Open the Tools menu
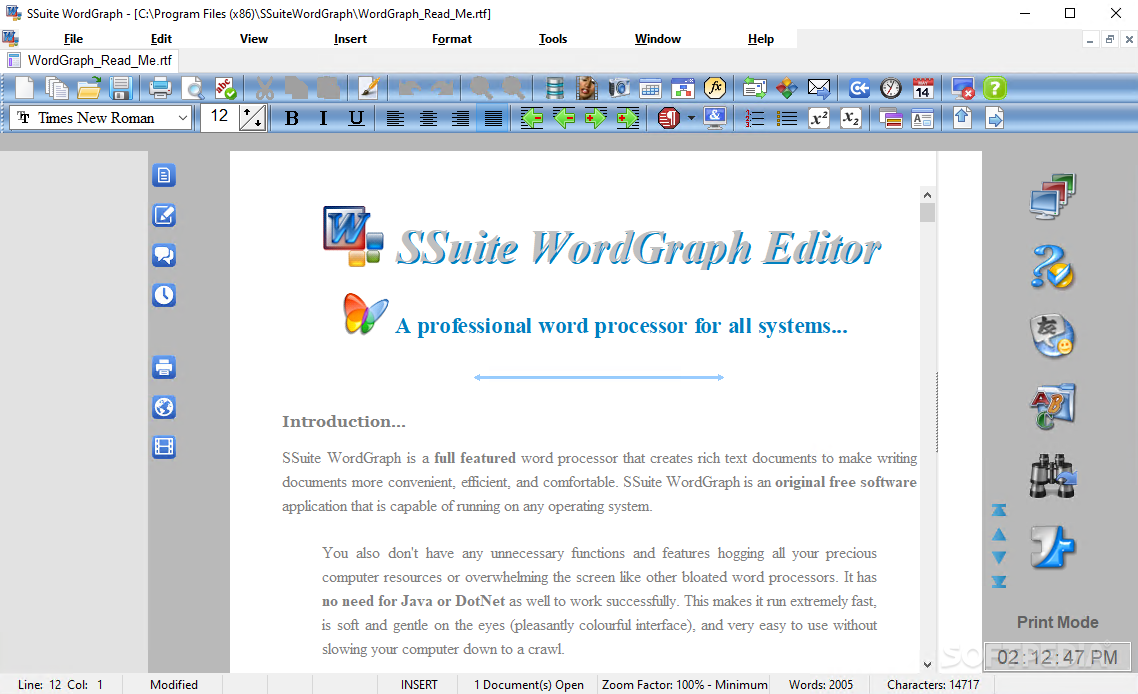1138x694 pixels. coord(553,39)
